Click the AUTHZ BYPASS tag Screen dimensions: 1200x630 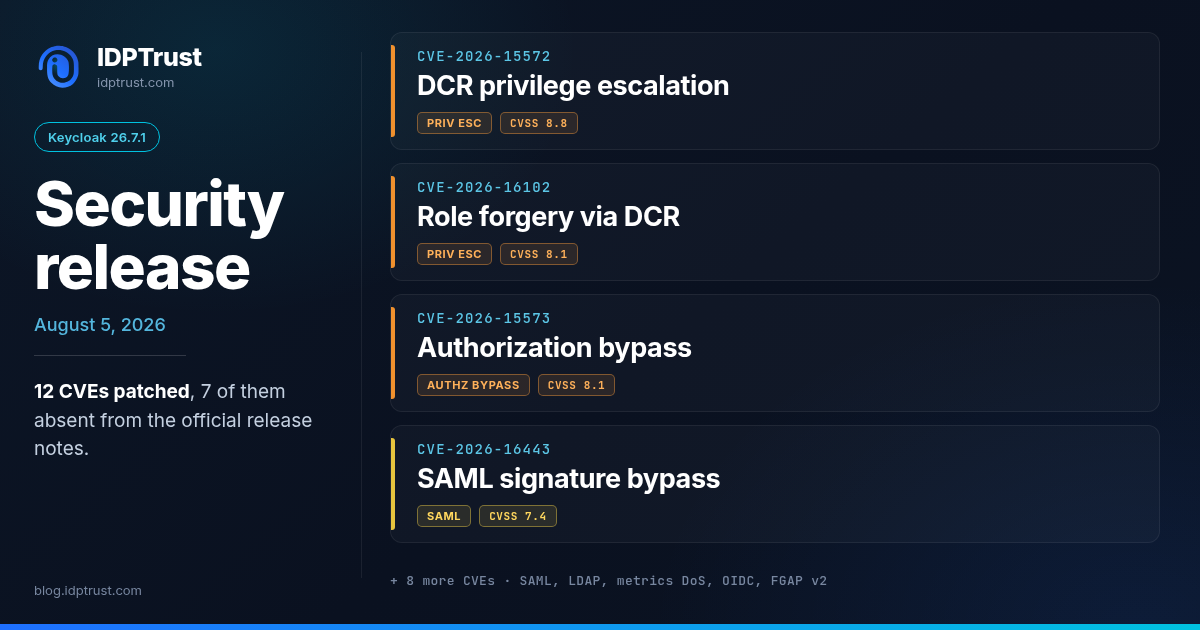pos(473,385)
